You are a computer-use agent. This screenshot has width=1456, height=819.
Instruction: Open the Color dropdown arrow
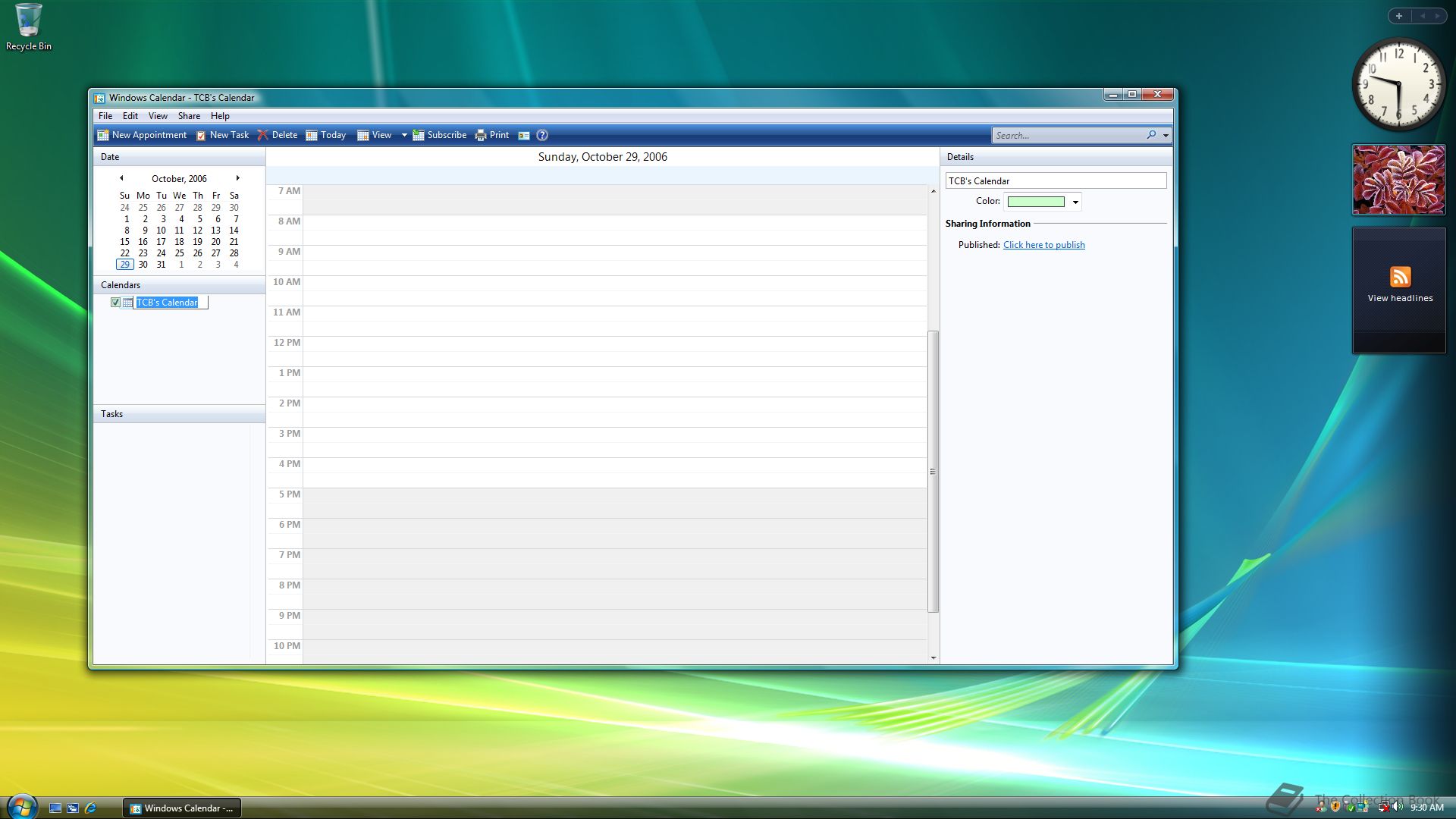(1075, 202)
